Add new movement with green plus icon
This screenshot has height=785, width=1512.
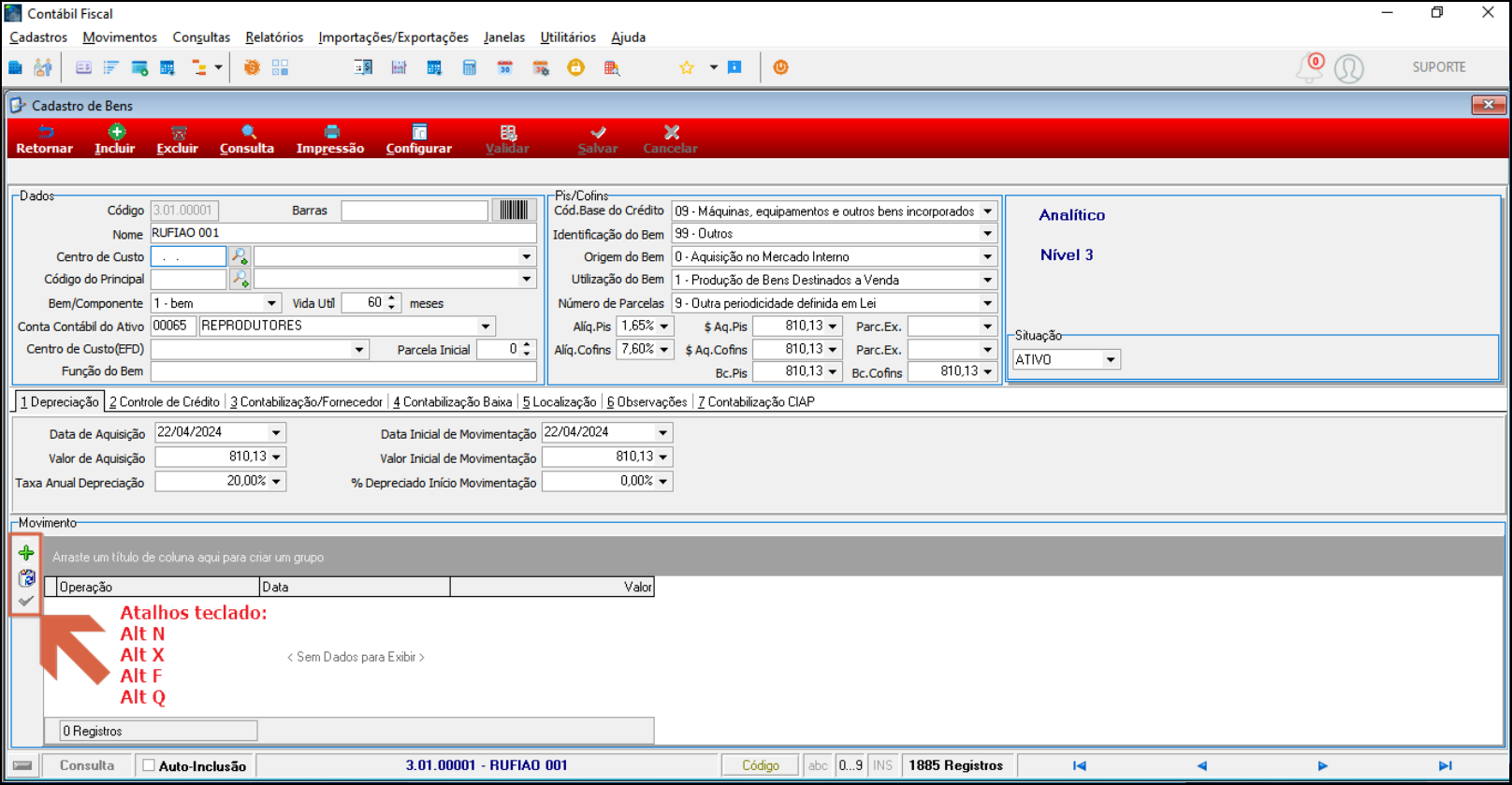pyautogui.click(x=26, y=553)
